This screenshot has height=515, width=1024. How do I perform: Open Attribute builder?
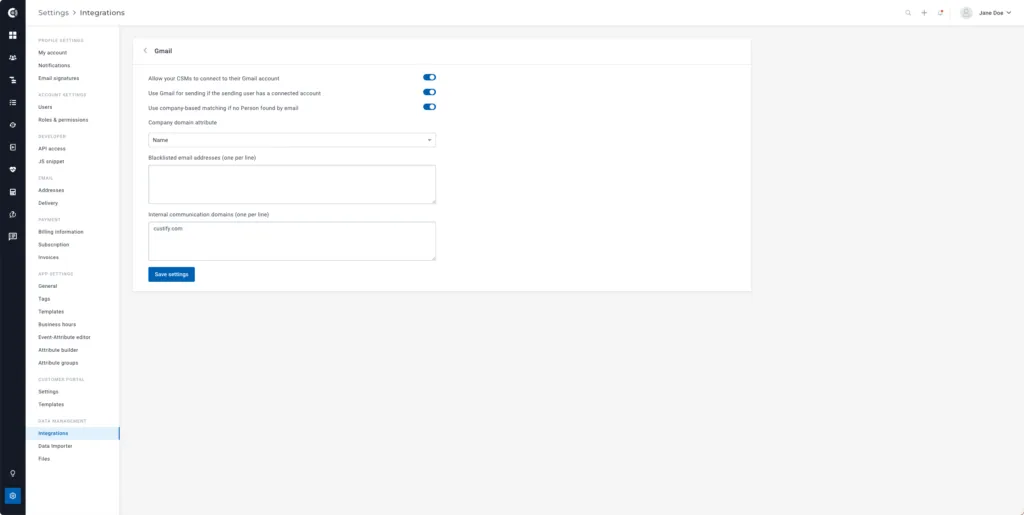[58, 350]
